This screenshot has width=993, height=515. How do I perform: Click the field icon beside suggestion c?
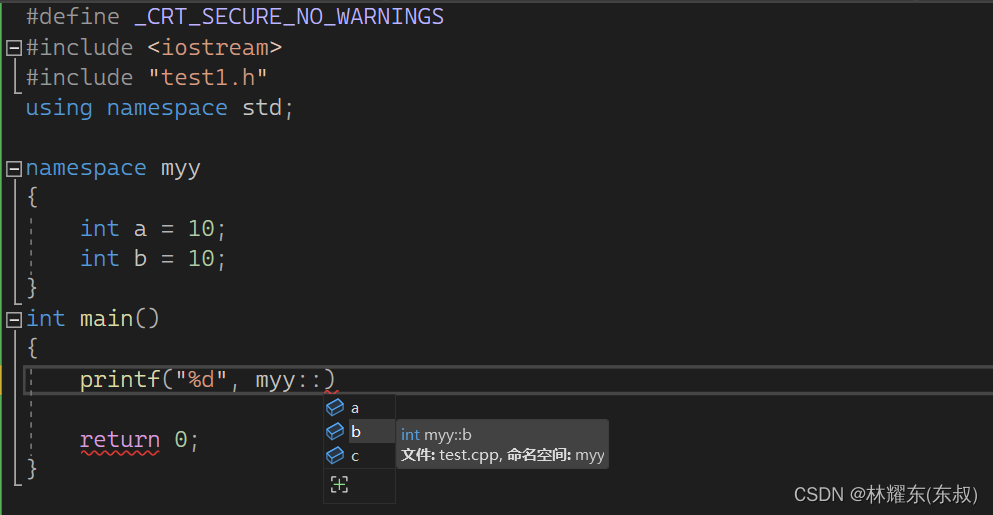point(335,455)
